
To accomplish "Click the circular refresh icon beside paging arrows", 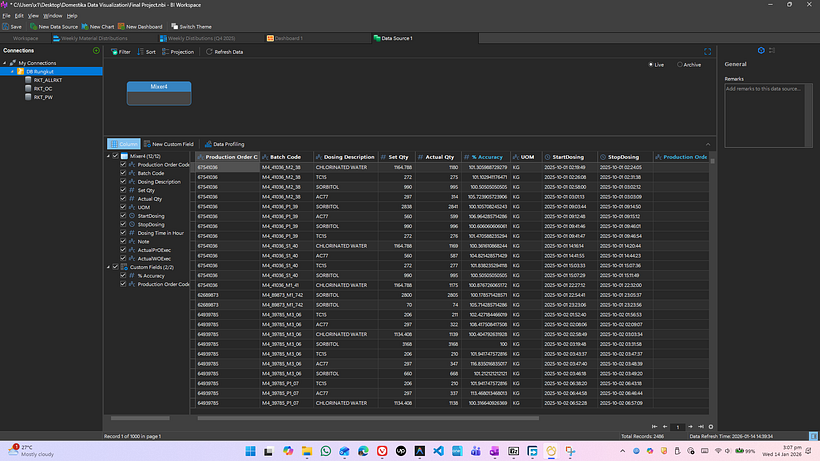I will click(x=711, y=427).
